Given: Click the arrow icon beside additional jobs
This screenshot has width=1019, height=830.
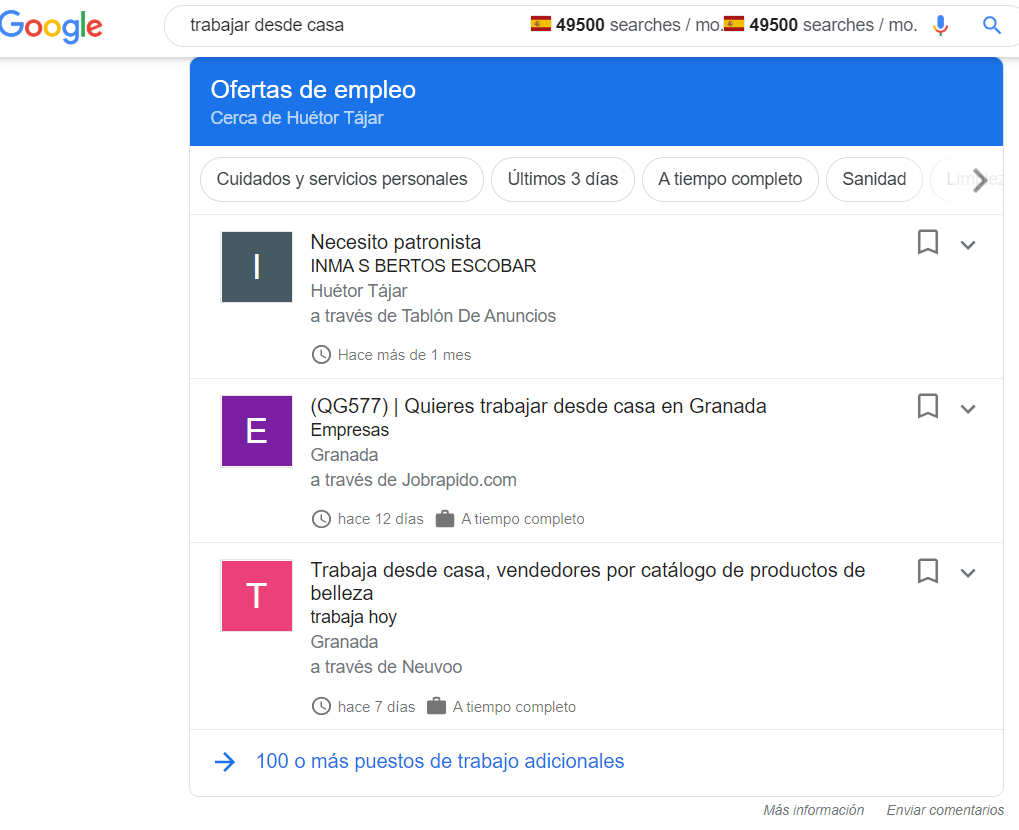Looking at the screenshot, I should coord(225,762).
